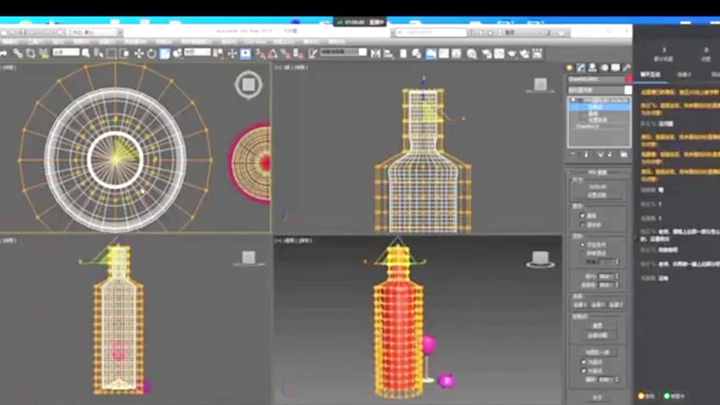Collapse the modifier parameters rollout header
The image size is (720, 405).
(598, 172)
